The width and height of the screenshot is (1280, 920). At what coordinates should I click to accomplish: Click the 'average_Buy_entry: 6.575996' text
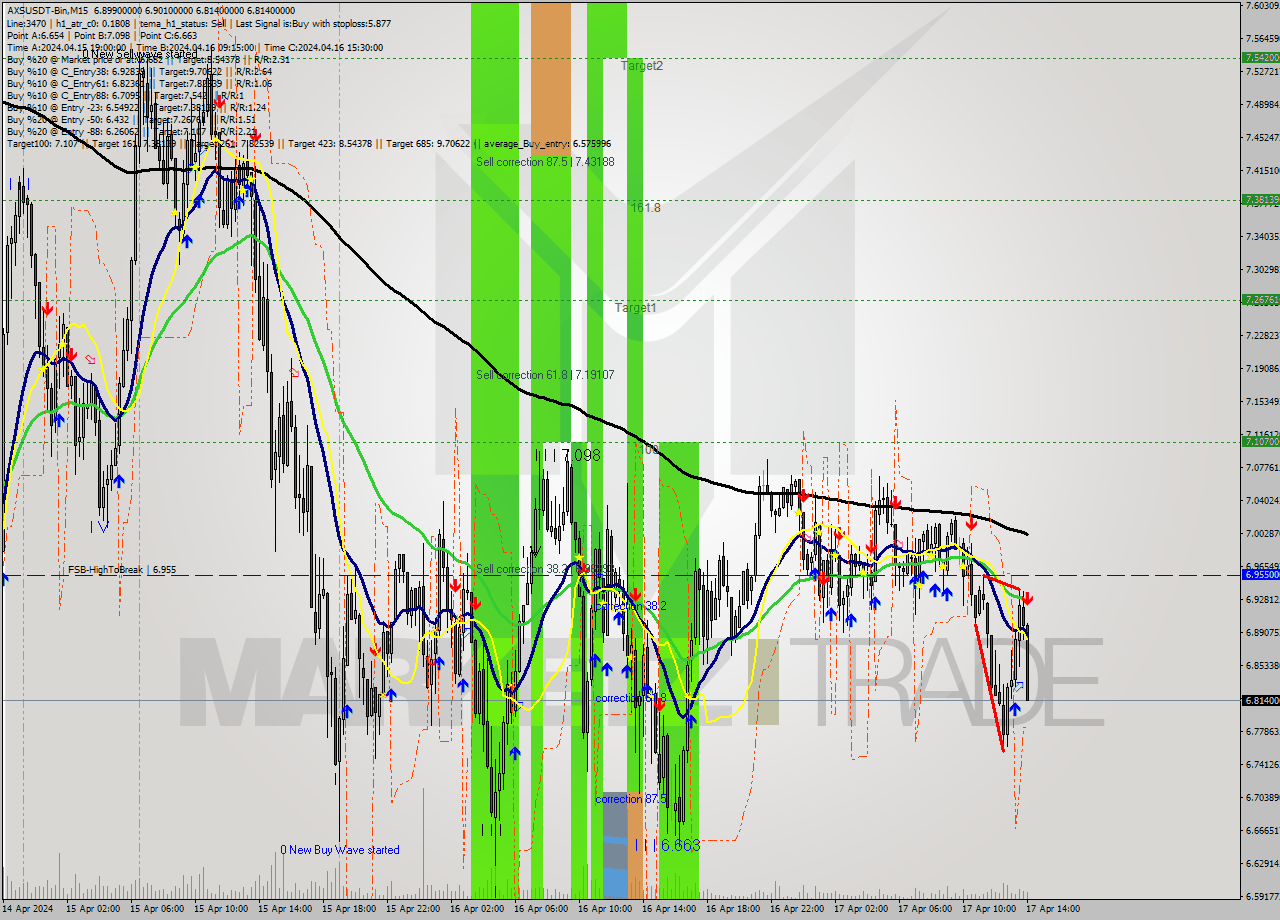pyautogui.click(x=547, y=144)
